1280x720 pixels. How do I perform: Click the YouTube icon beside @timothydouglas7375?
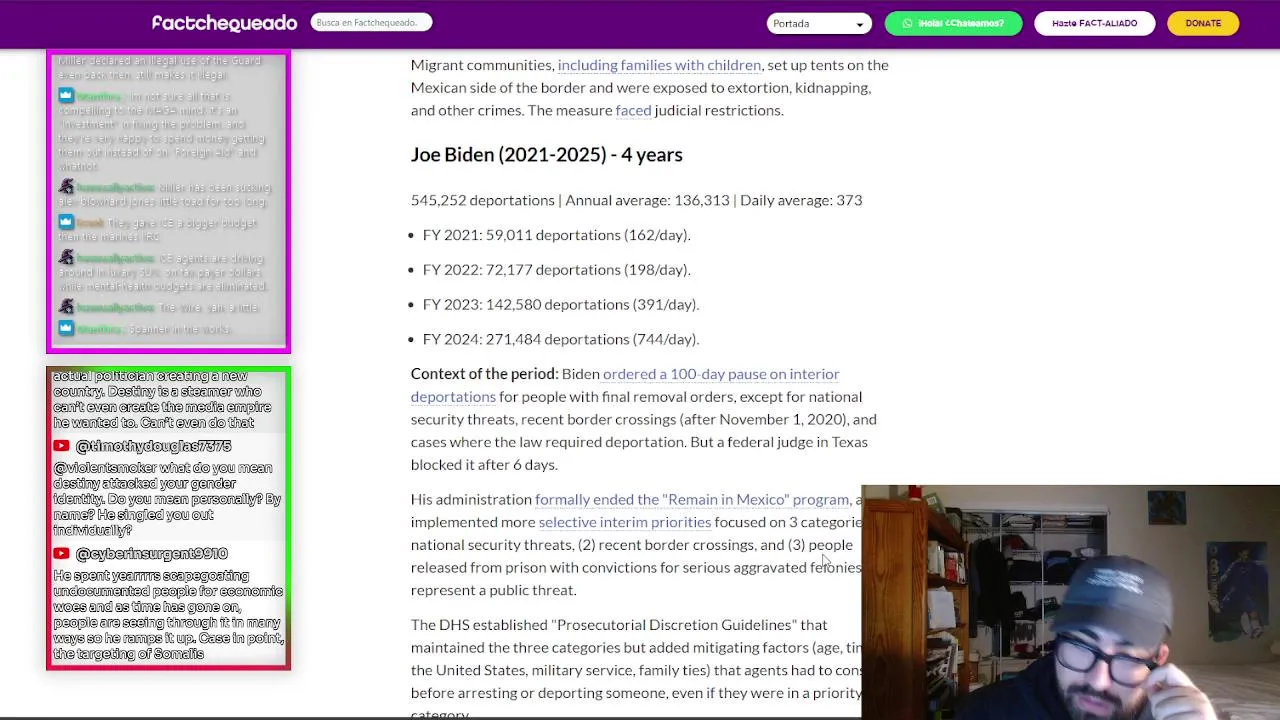tap(61, 446)
